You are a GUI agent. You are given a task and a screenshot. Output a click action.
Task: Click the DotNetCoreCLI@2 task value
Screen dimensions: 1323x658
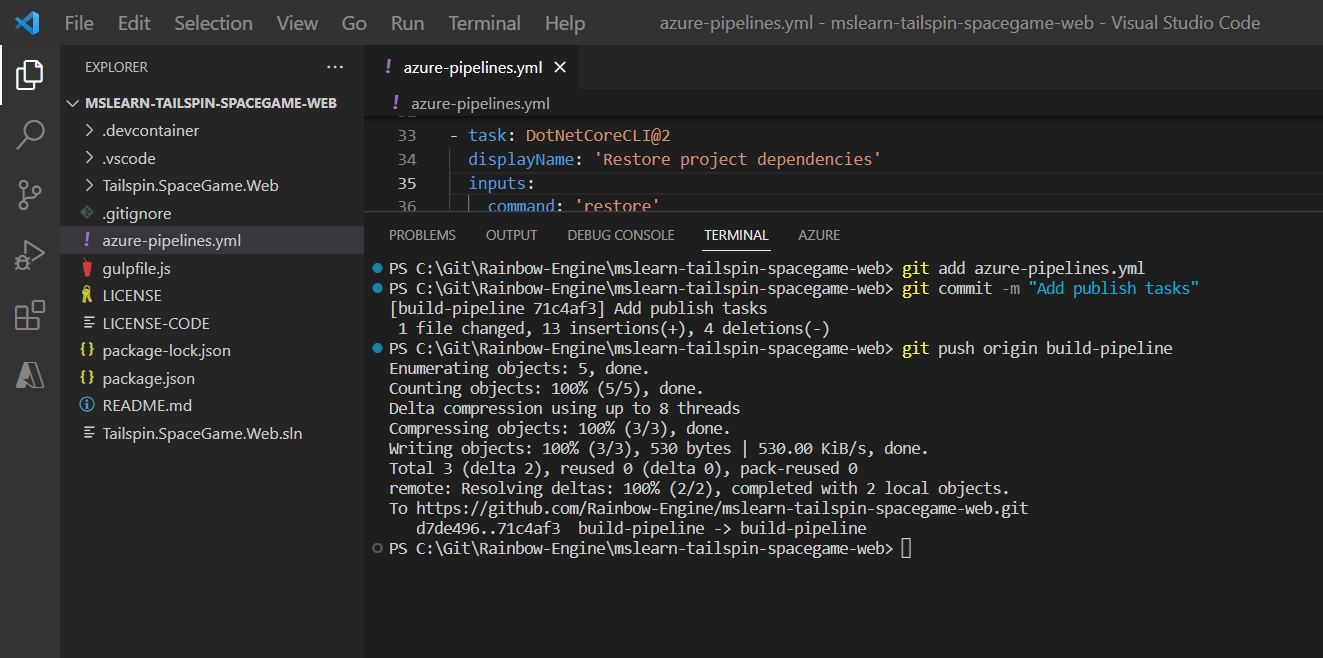pos(597,135)
